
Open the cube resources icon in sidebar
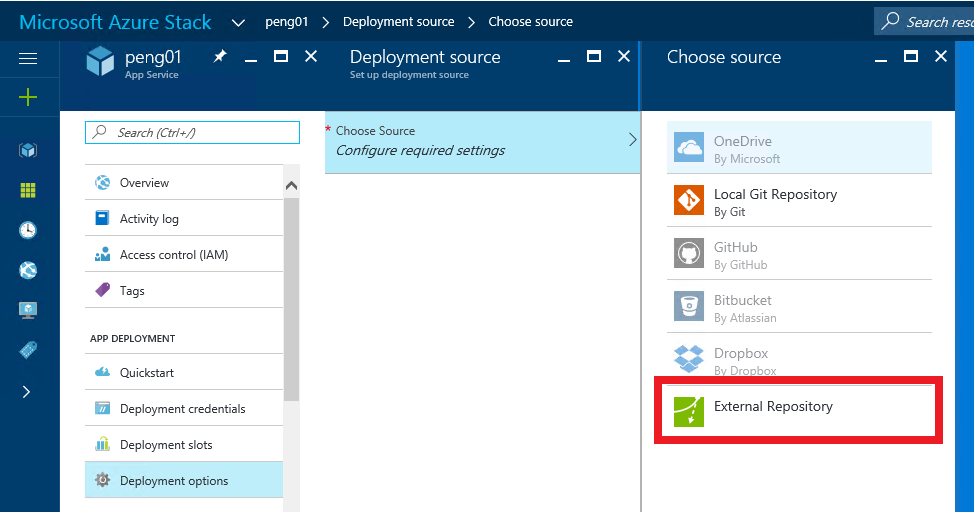point(28,150)
